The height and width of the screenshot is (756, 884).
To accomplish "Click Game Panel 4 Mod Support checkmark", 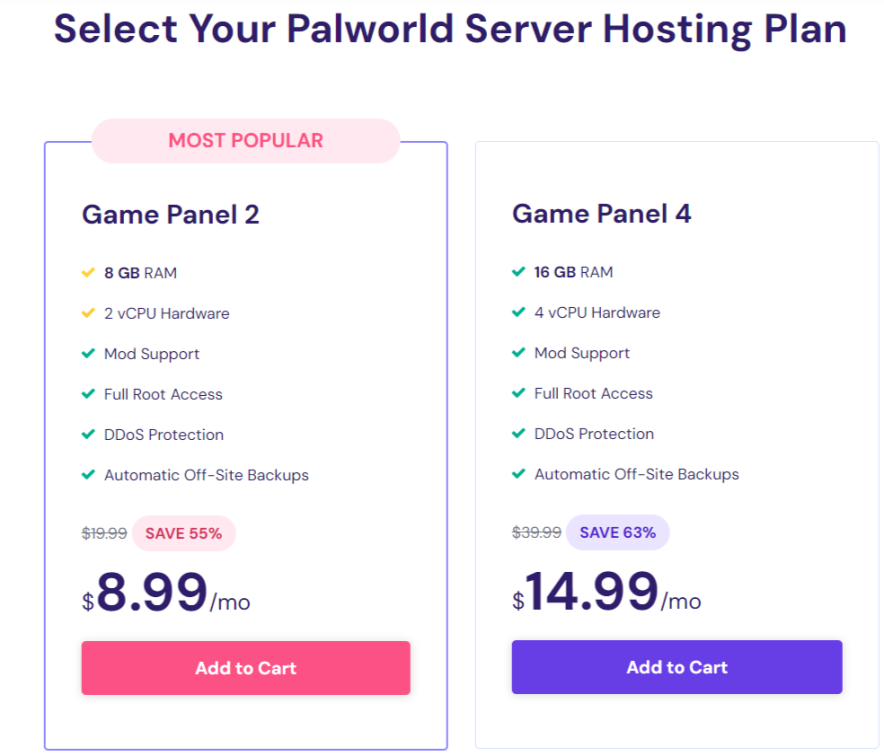I will [518, 353].
